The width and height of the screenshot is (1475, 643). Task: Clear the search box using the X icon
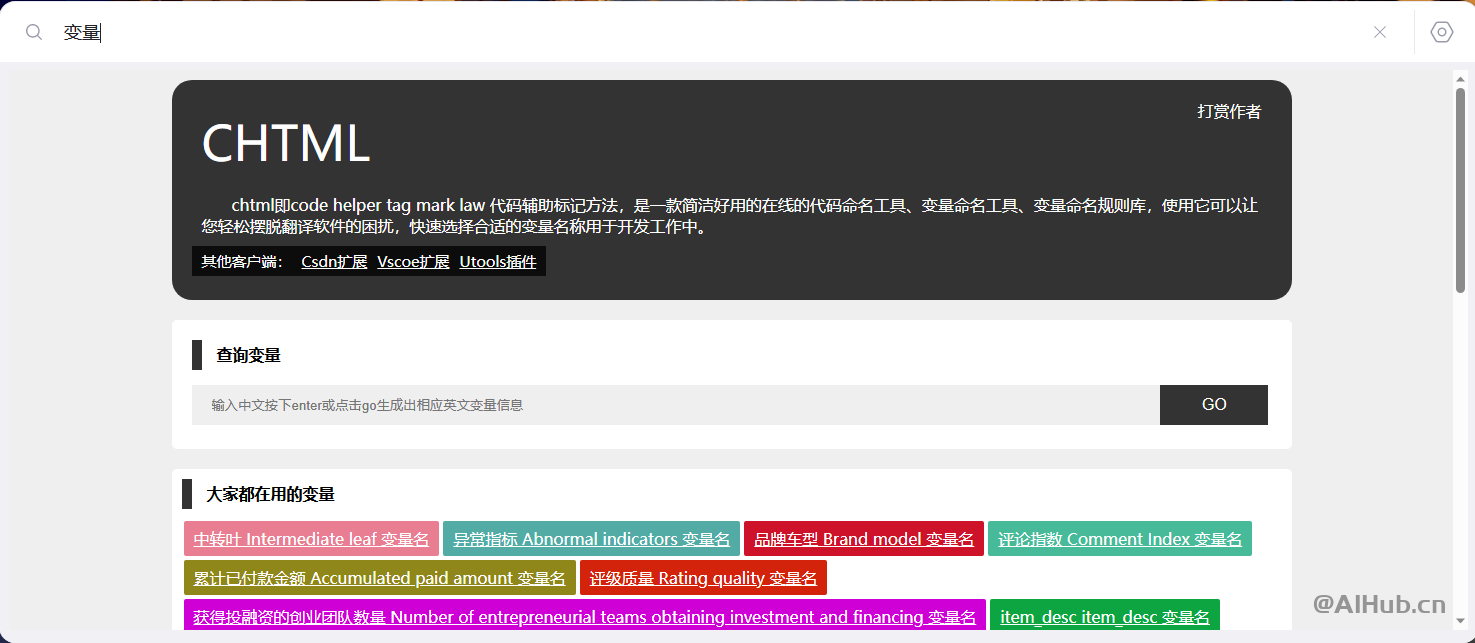click(x=1380, y=31)
